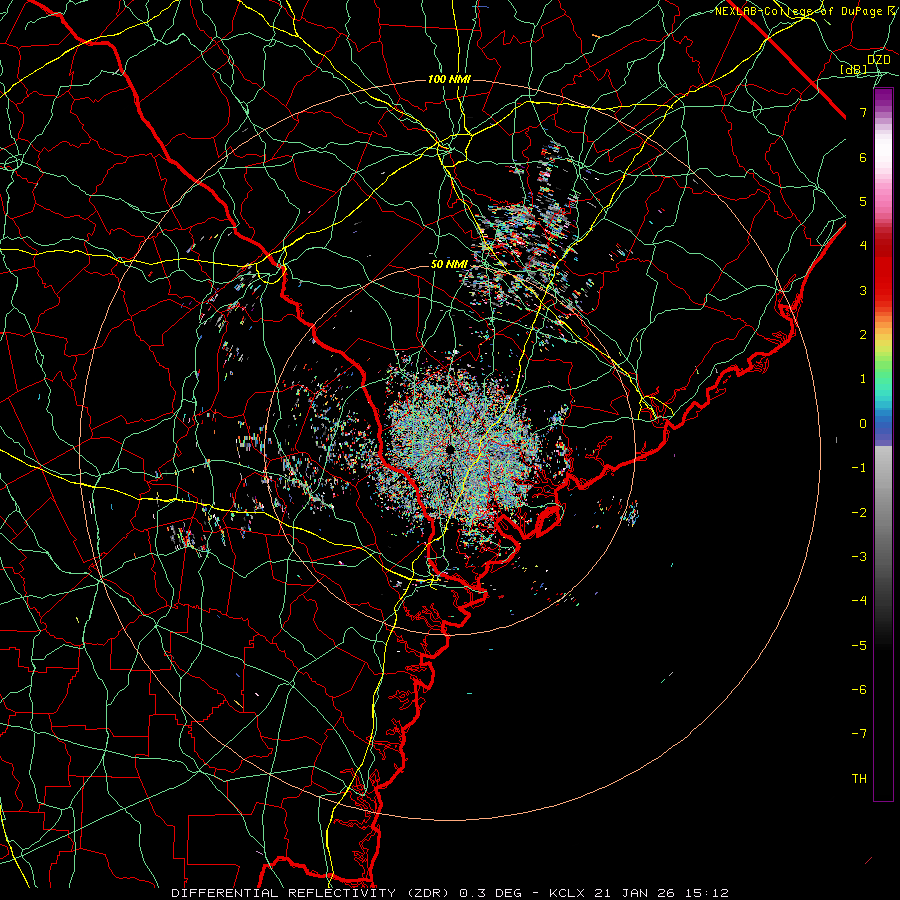Click the "[dB]" unit label

pyautogui.click(x=854, y=70)
